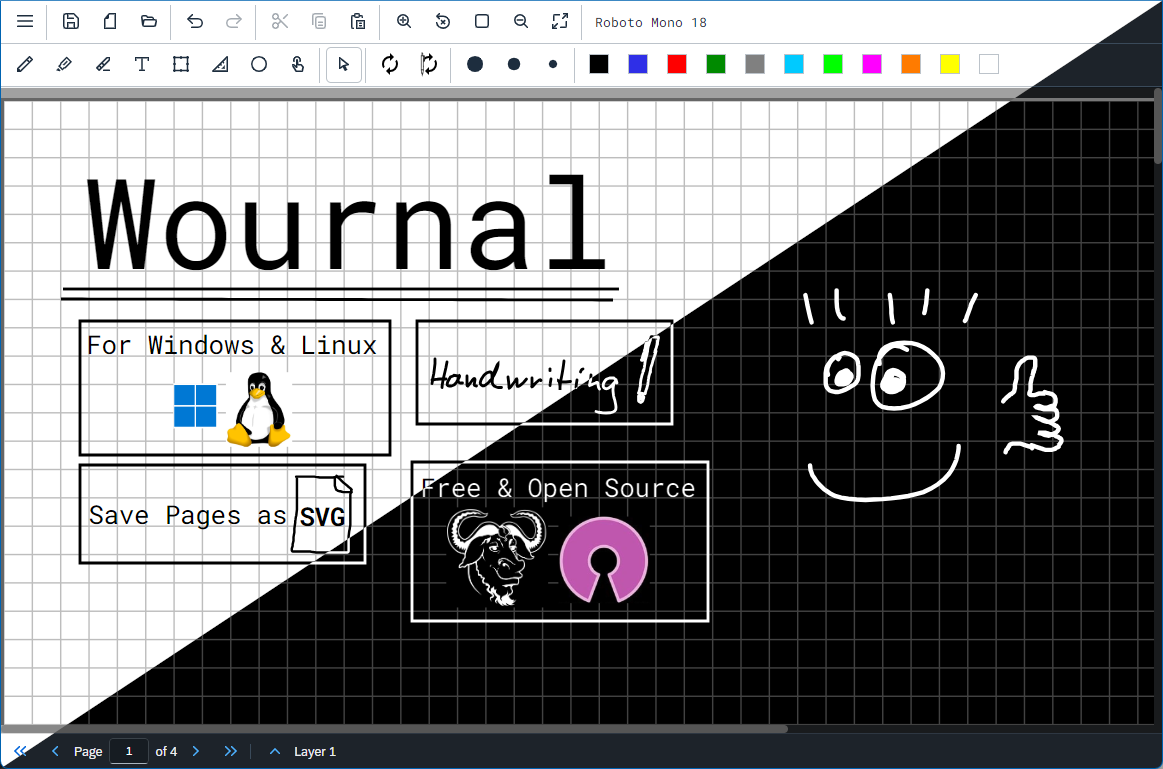Undo the last action

(194, 22)
